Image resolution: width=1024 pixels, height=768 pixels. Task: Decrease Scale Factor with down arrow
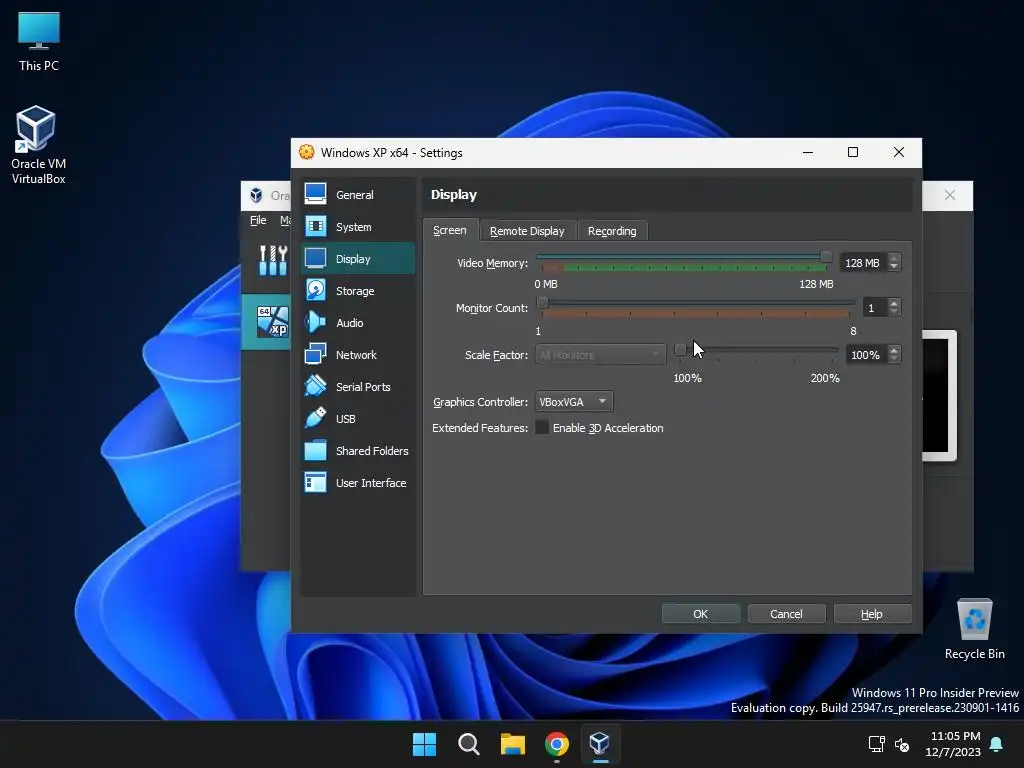click(894, 359)
